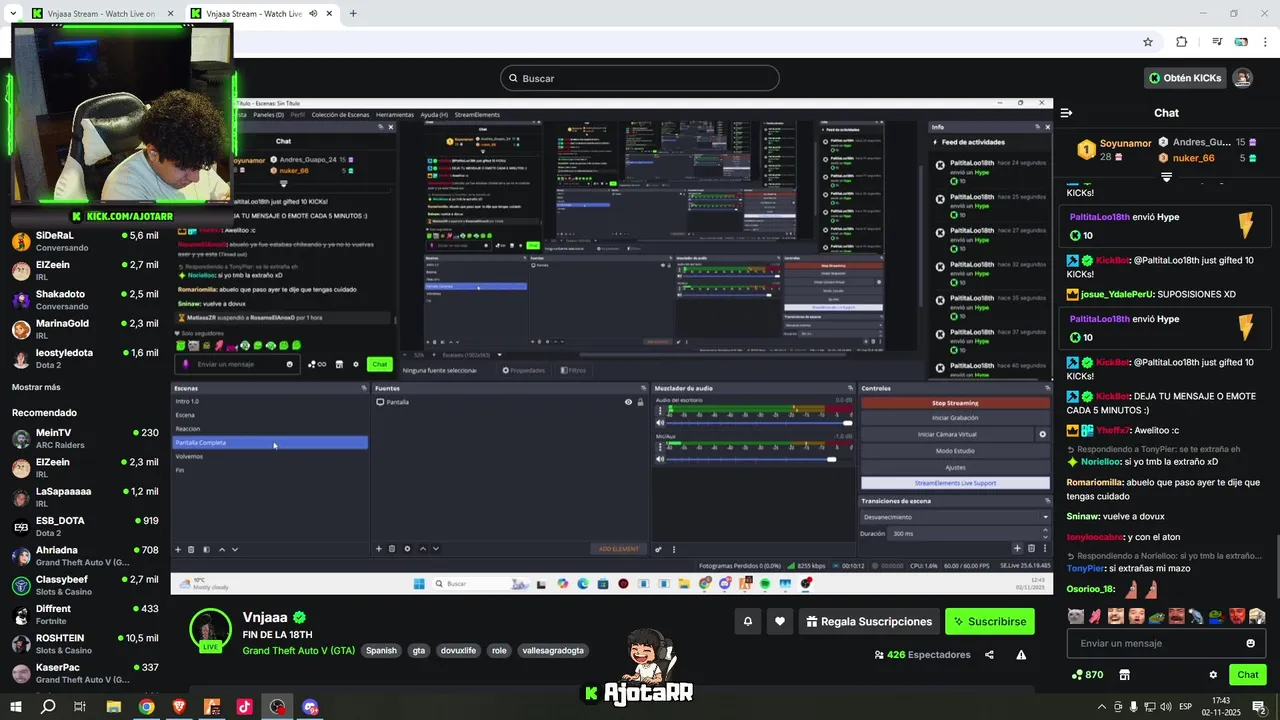Open chat settings gear icon
Screen dimensions: 1280x720
point(1213,675)
